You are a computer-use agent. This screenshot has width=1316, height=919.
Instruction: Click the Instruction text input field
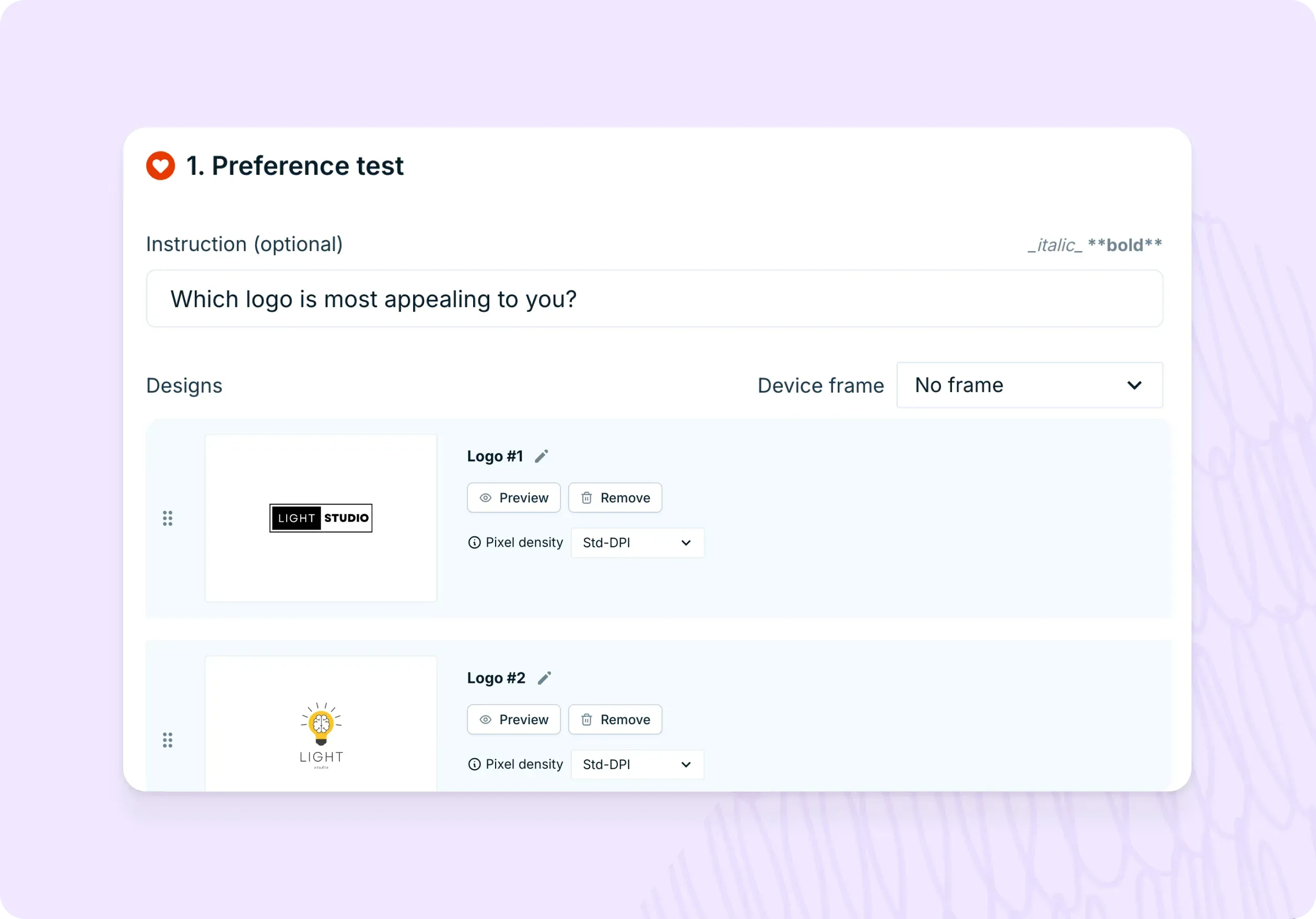pyautogui.click(x=654, y=299)
